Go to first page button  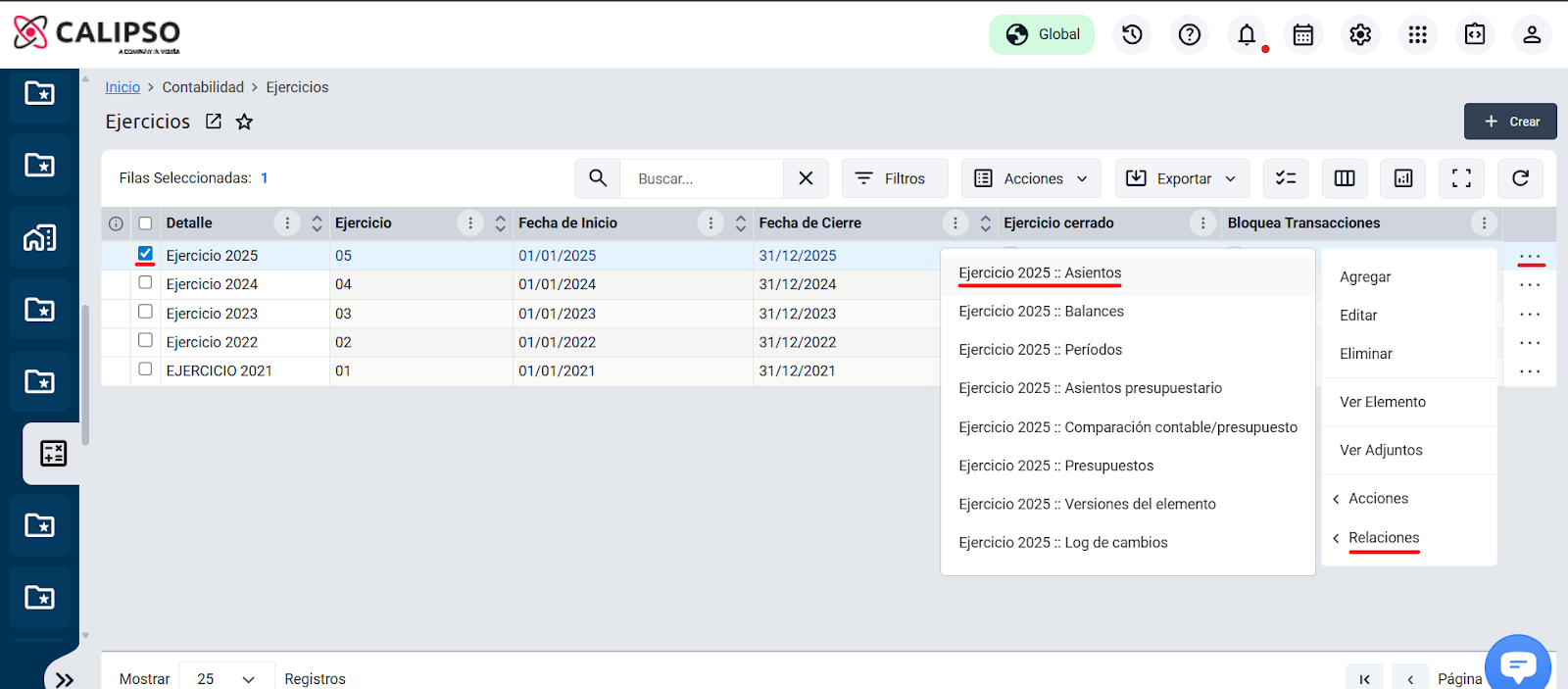pos(1364,678)
